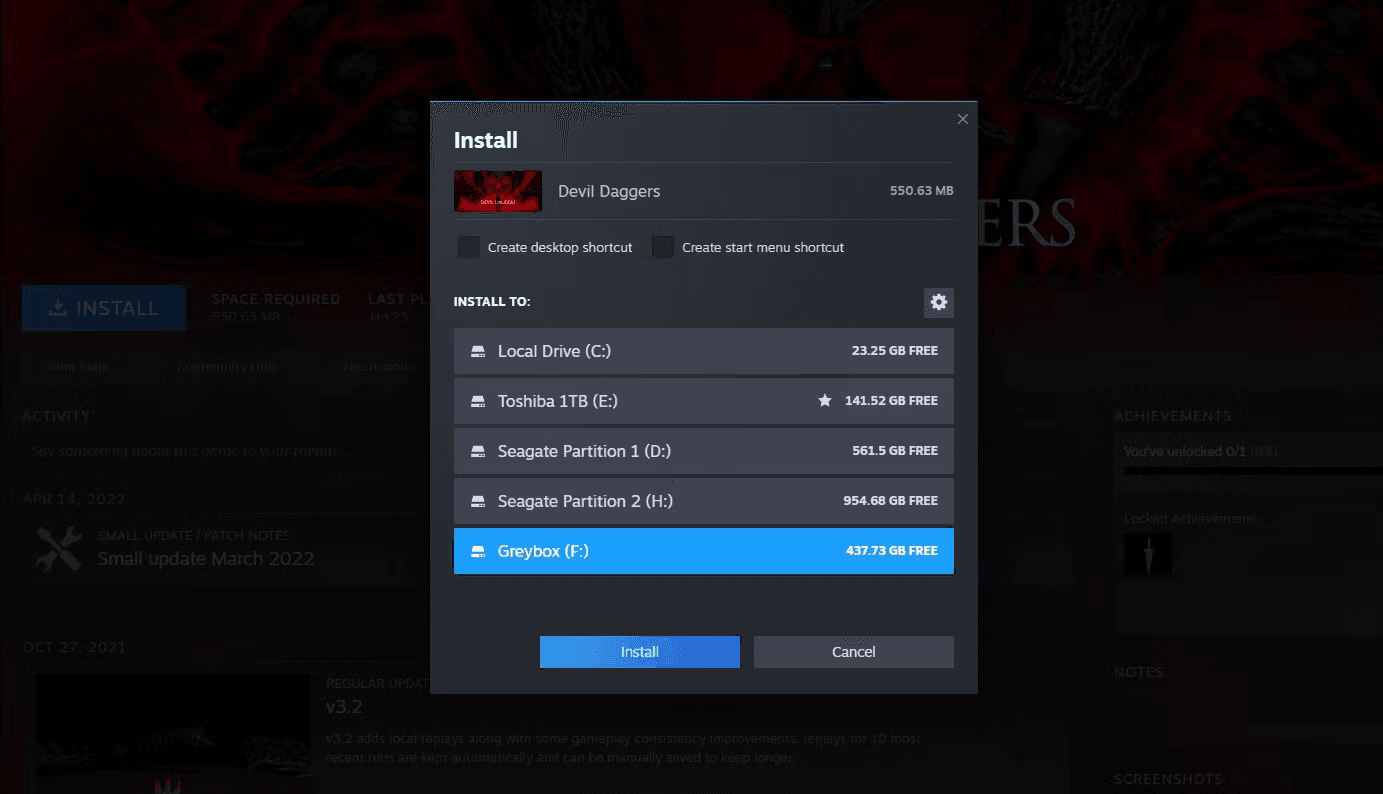Image resolution: width=1383 pixels, height=794 pixels.
Task: Select Local Drive (C:) as install location
Action: coord(703,351)
